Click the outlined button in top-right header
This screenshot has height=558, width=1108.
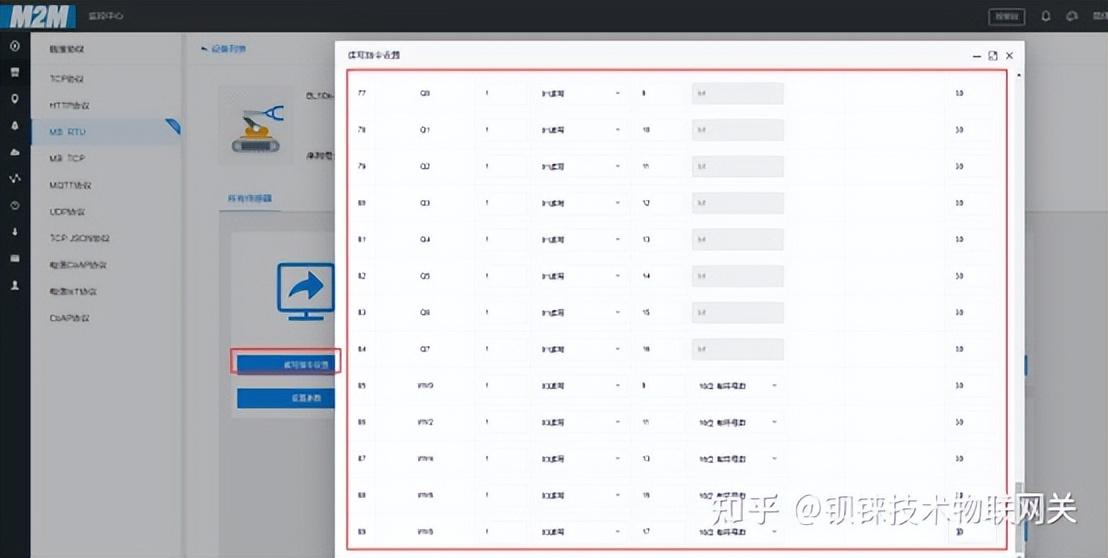[x=1006, y=16]
